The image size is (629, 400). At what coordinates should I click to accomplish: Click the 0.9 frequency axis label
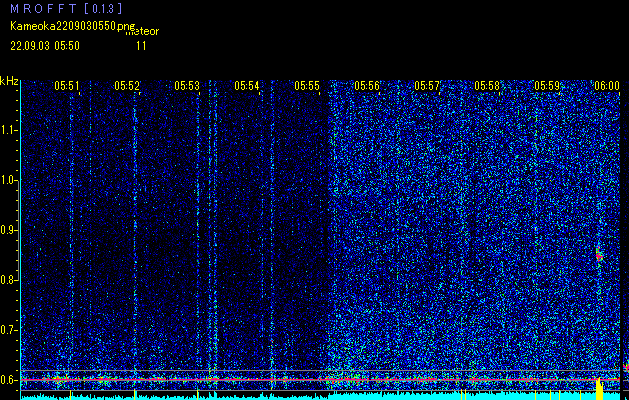click(8, 230)
